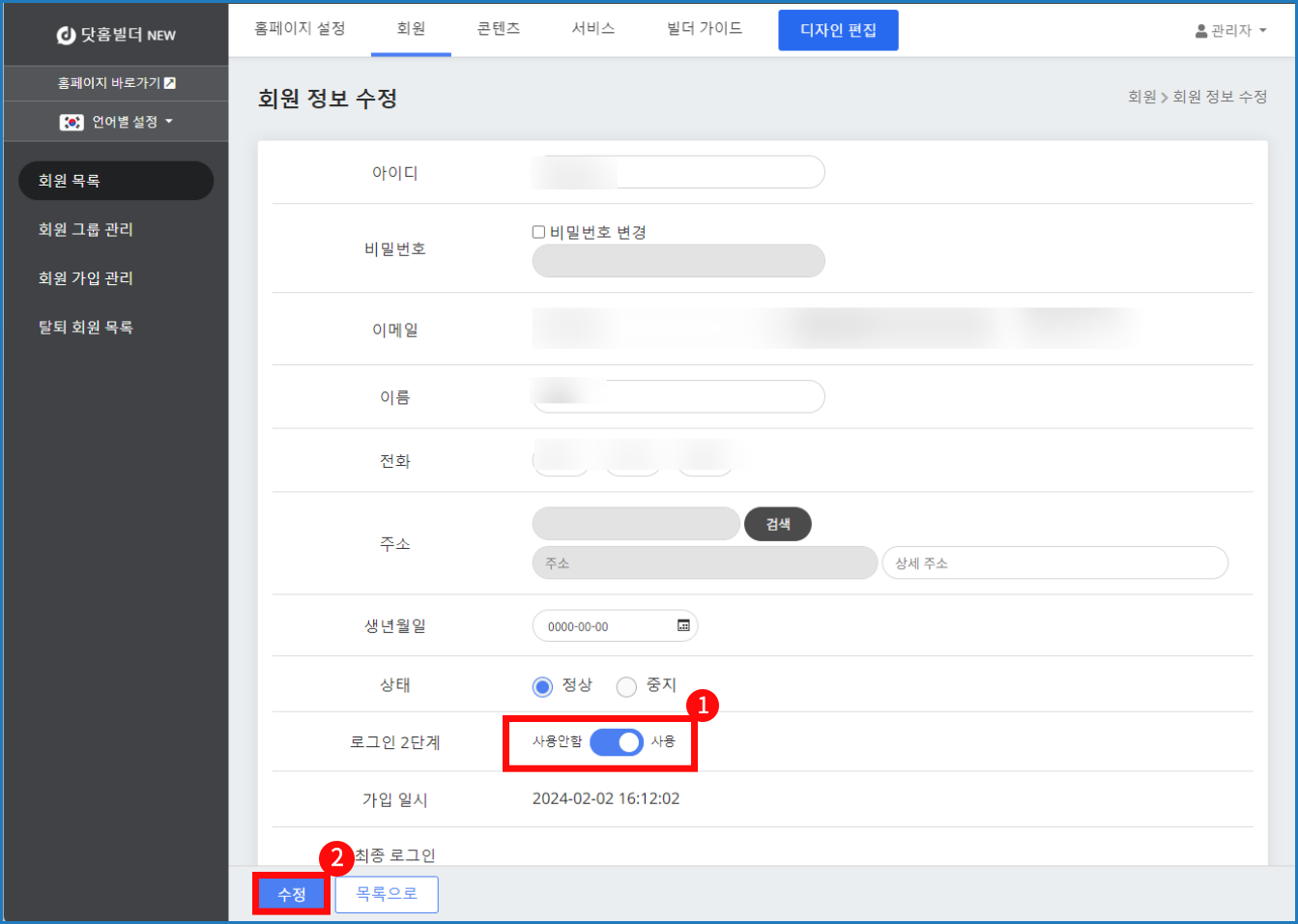Viewport: 1298px width, 924px height.
Task: Click the 상세 주소 input field
Action: (1054, 563)
